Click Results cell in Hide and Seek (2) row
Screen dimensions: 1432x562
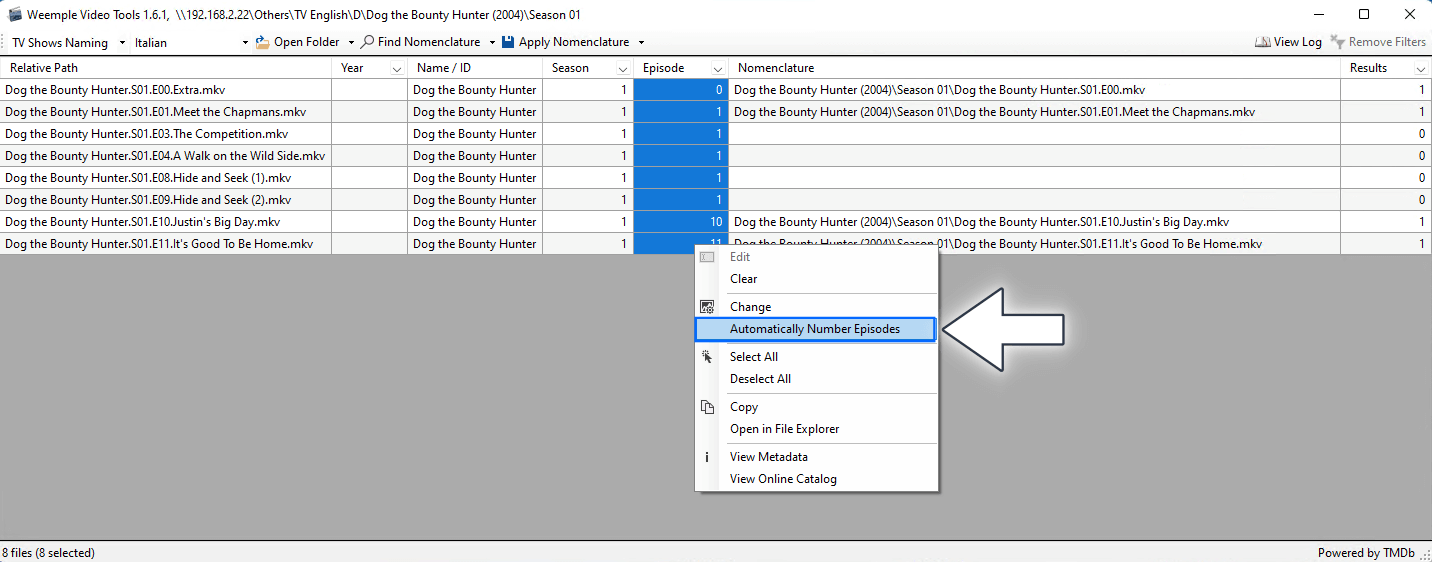pyautogui.click(x=1386, y=200)
